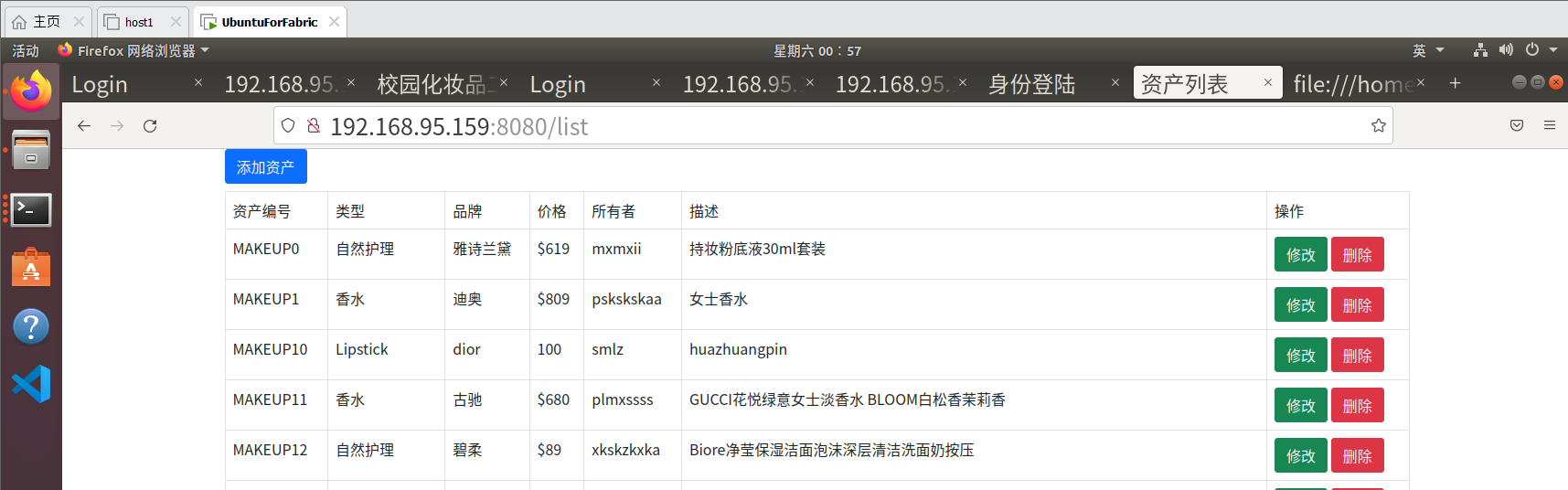Image resolution: width=1568 pixels, height=490 pixels.
Task: Open the Firefox hamburger menu
Action: (x=1550, y=125)
